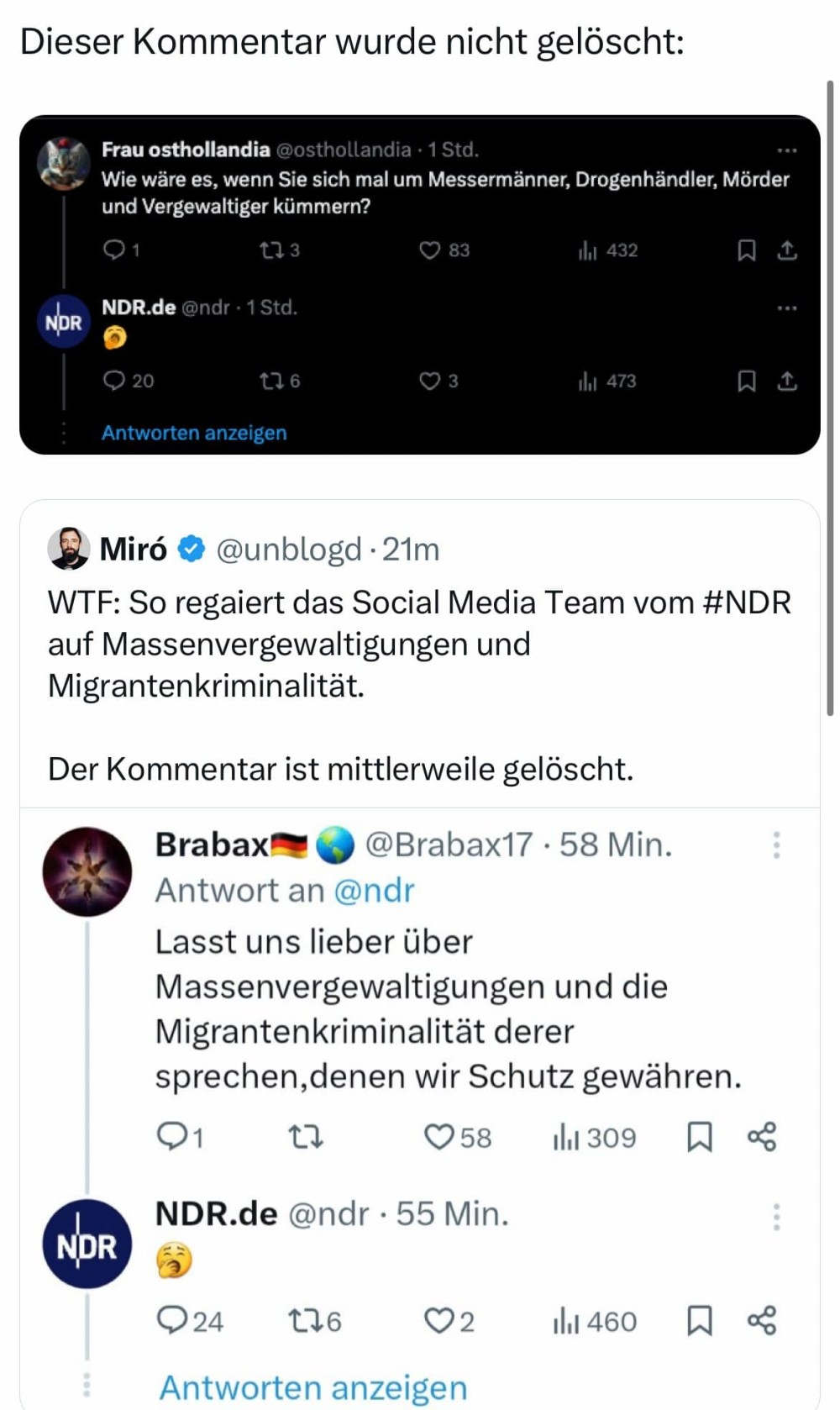Bookmark Brabax17's reply

click(x=699, y=1138)
